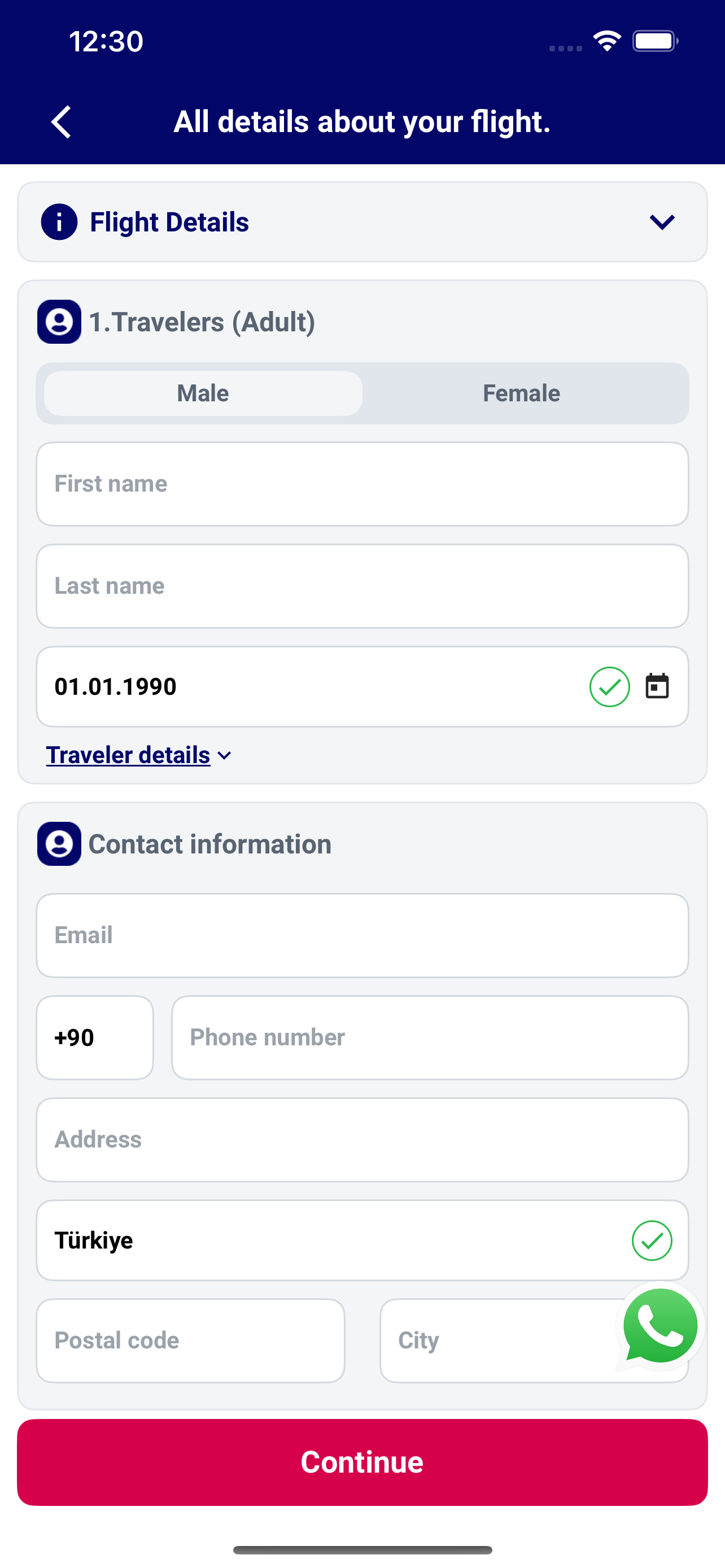
Task: Open the Türkiye country dropdown
Action: coord(362,1241)
